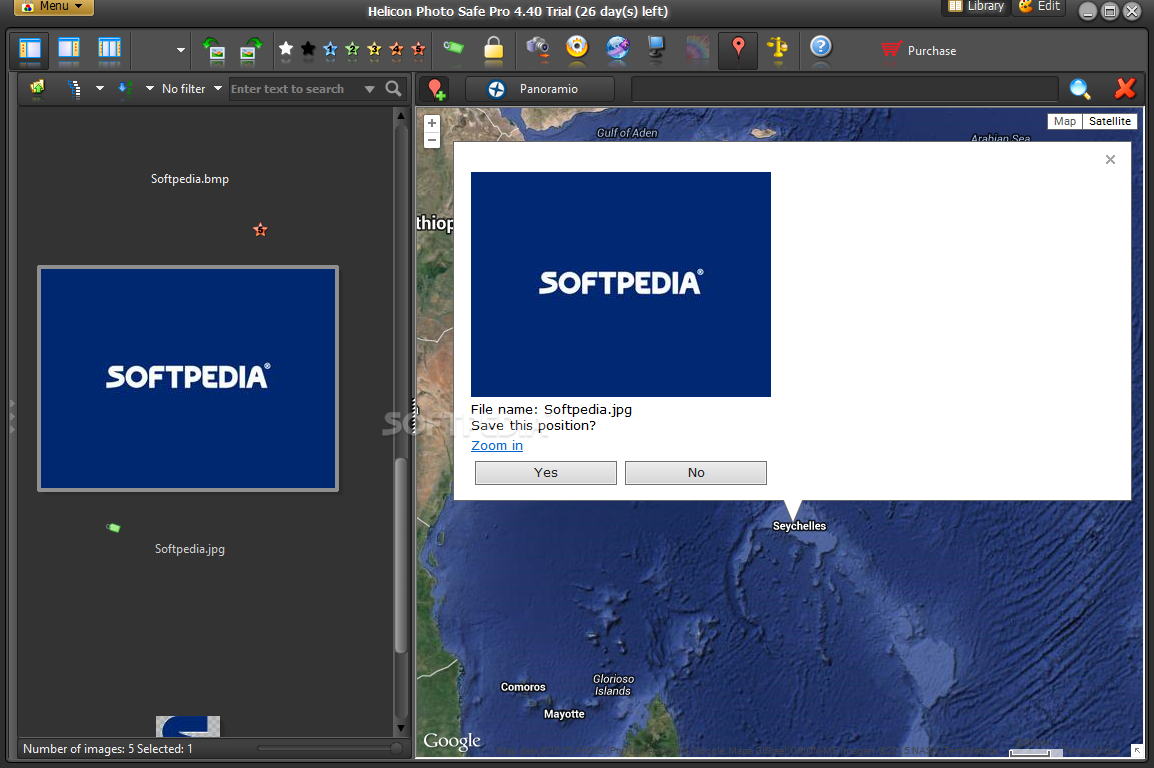Click the Purchase cart button
The image size is (1154, 768).
918,50
